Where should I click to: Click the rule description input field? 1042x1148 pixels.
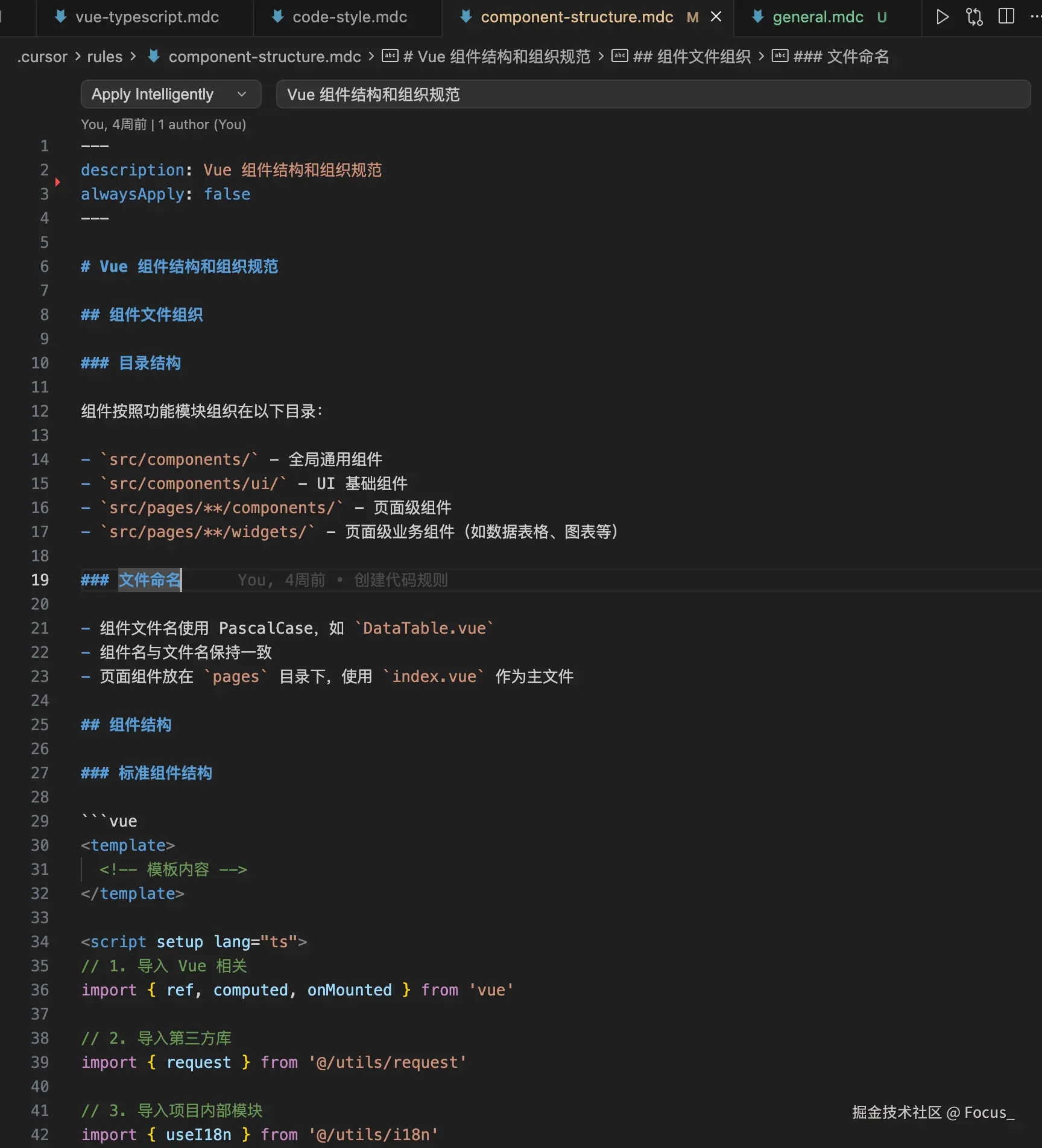pyautogui.click(x=653, y=94)
